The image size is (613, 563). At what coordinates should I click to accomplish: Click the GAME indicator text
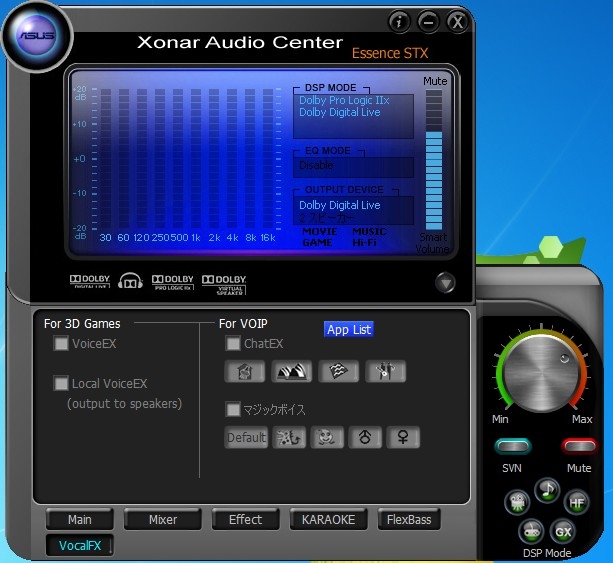(x=317, y=242)
